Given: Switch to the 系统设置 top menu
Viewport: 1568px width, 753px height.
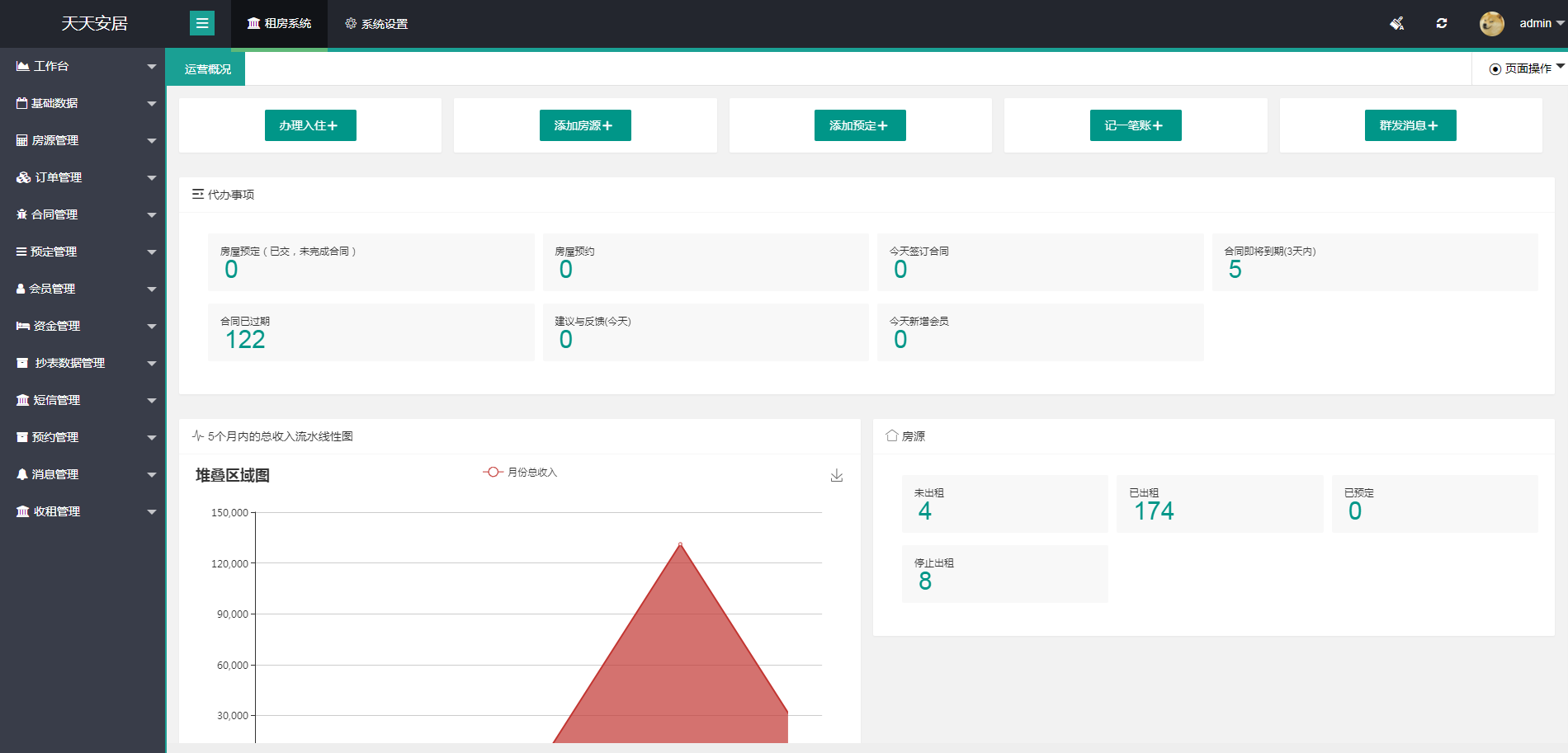Looking at the screenshot, I should [376, 24].
